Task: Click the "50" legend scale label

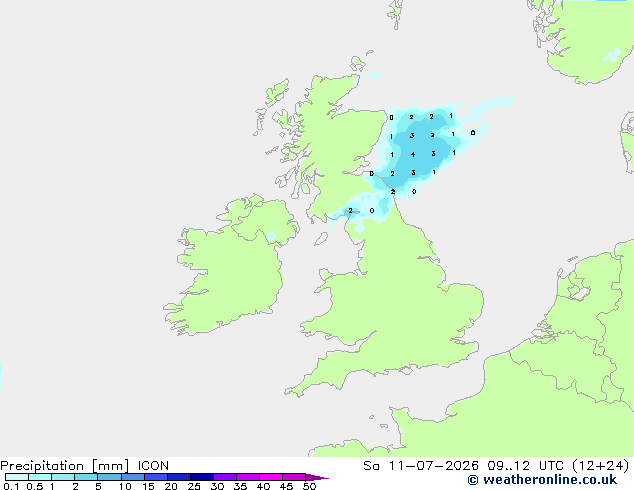Action: 309,486
